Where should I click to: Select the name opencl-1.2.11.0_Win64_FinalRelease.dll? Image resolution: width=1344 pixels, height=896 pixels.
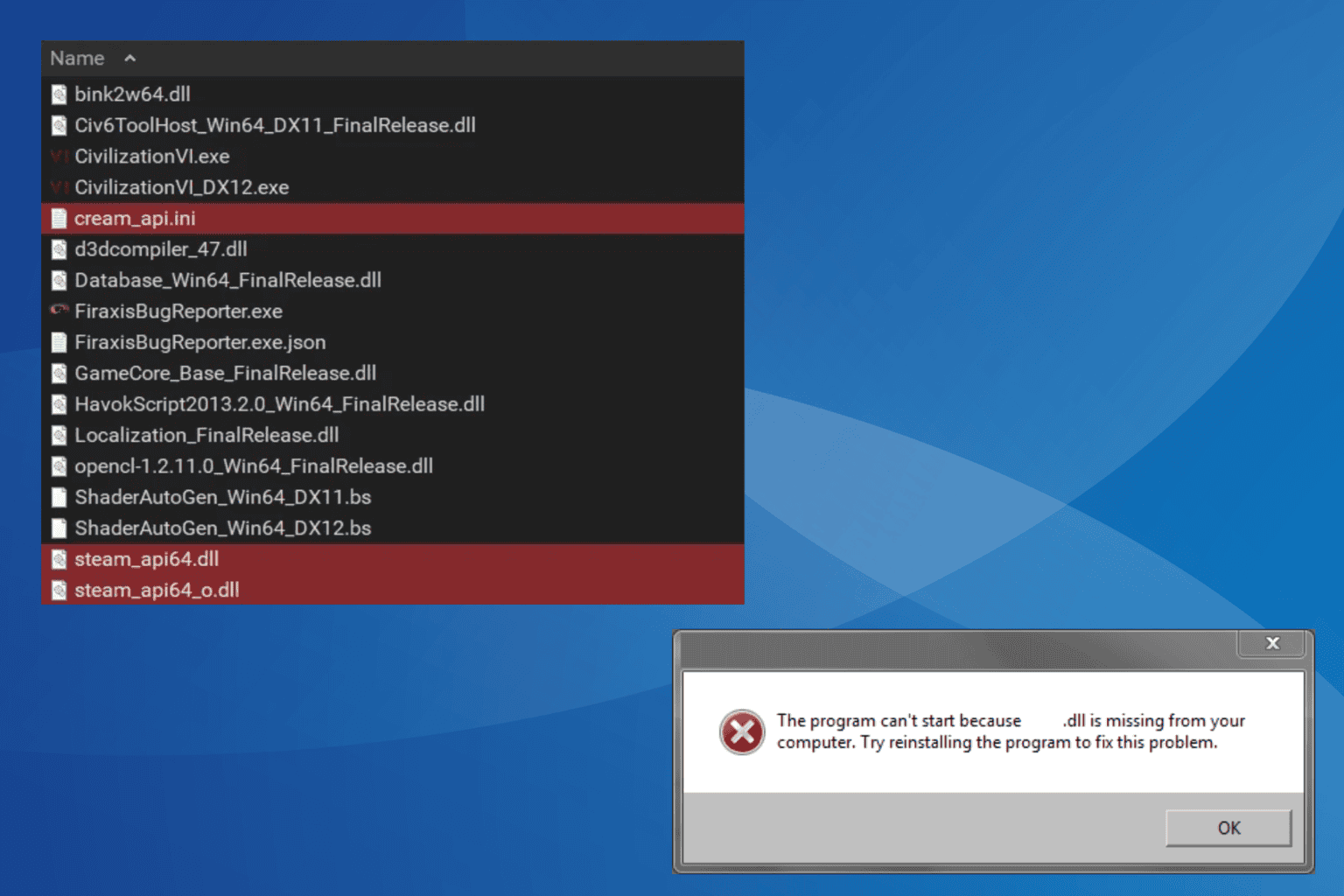click(x=254, y=466)
